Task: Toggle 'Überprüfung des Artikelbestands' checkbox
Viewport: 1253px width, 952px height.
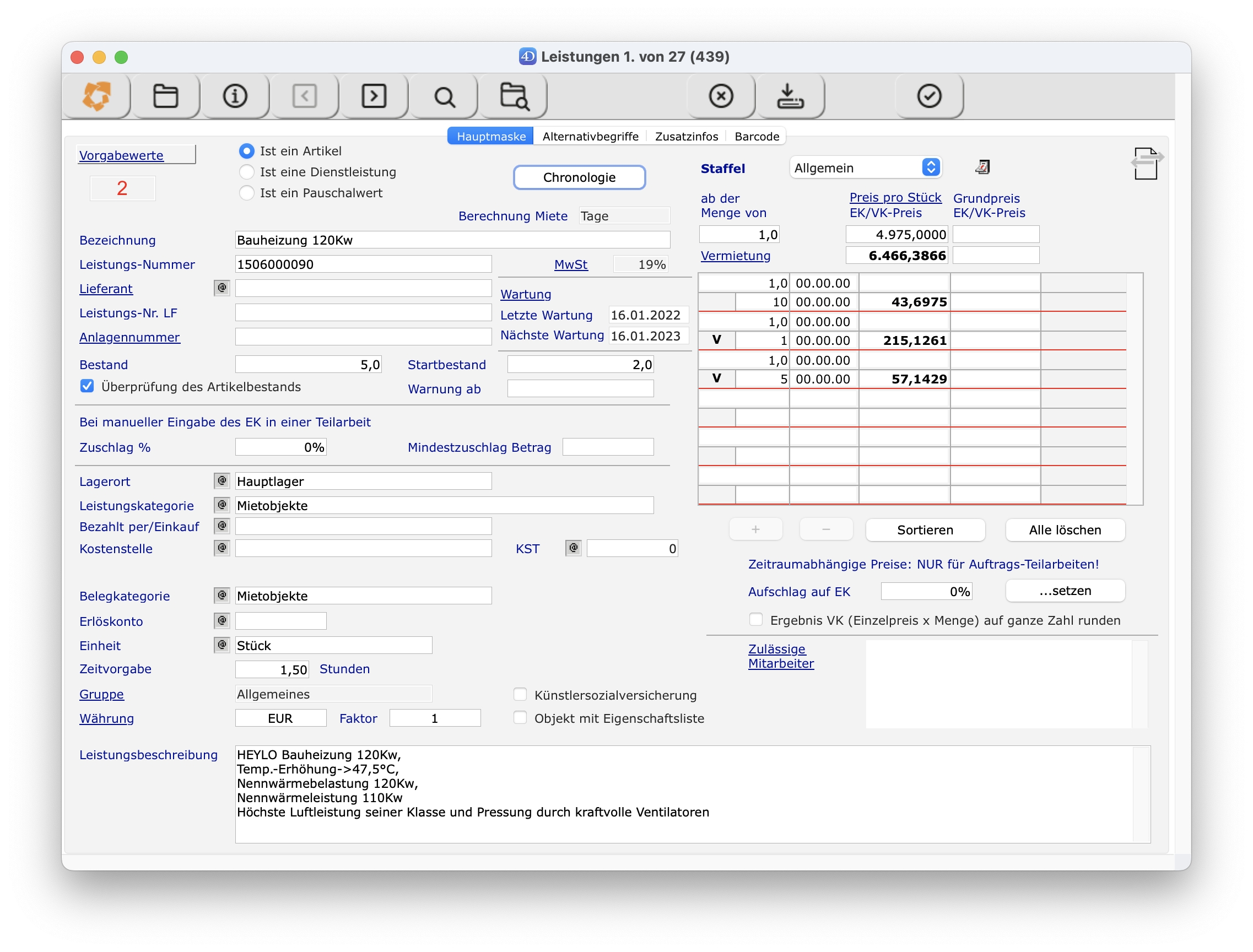Action: click(x=87, y=386)
